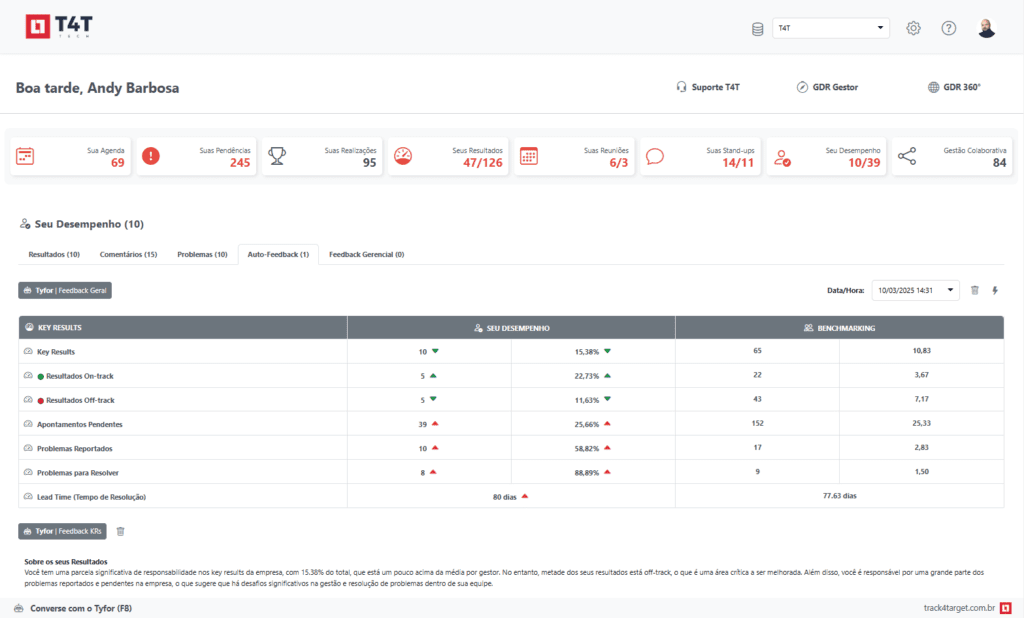1024x618 pixels.
Task: Open Gestão Colaborativa share card
Action: [952, 156]
